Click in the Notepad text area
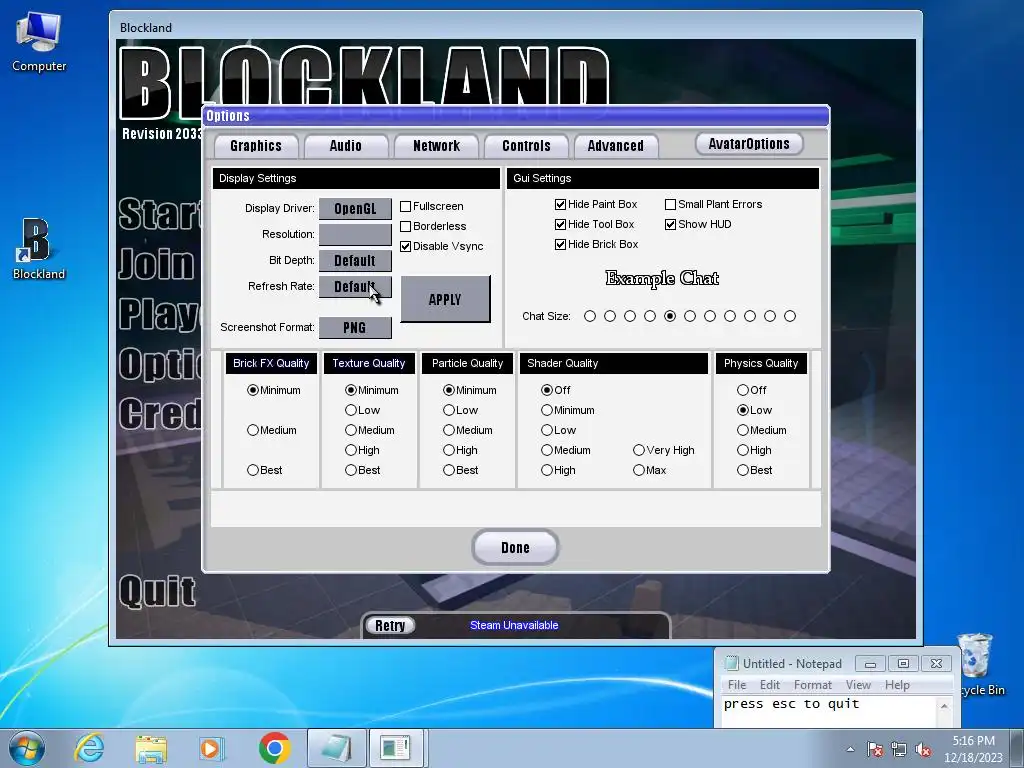Viewport: 1024px width, 768px height. (829, 711)
